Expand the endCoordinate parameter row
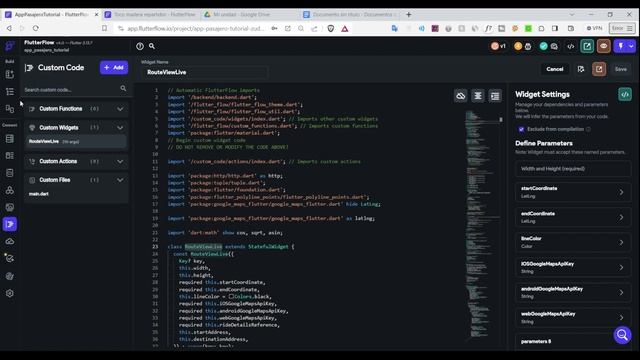Viewport: 640px width, 360px height. pyautogui.click(x=573, y=217)
